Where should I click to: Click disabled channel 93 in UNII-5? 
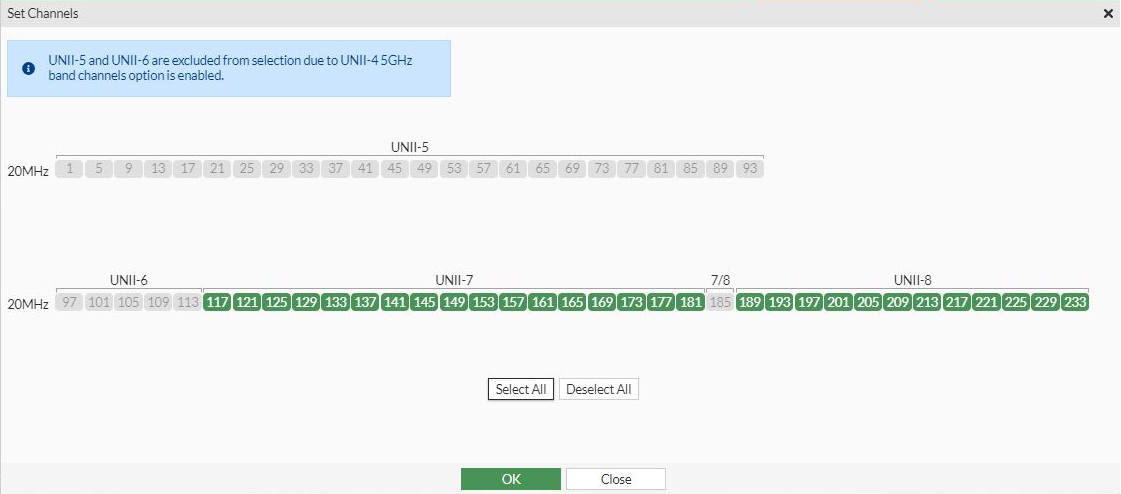coord(749,169)
